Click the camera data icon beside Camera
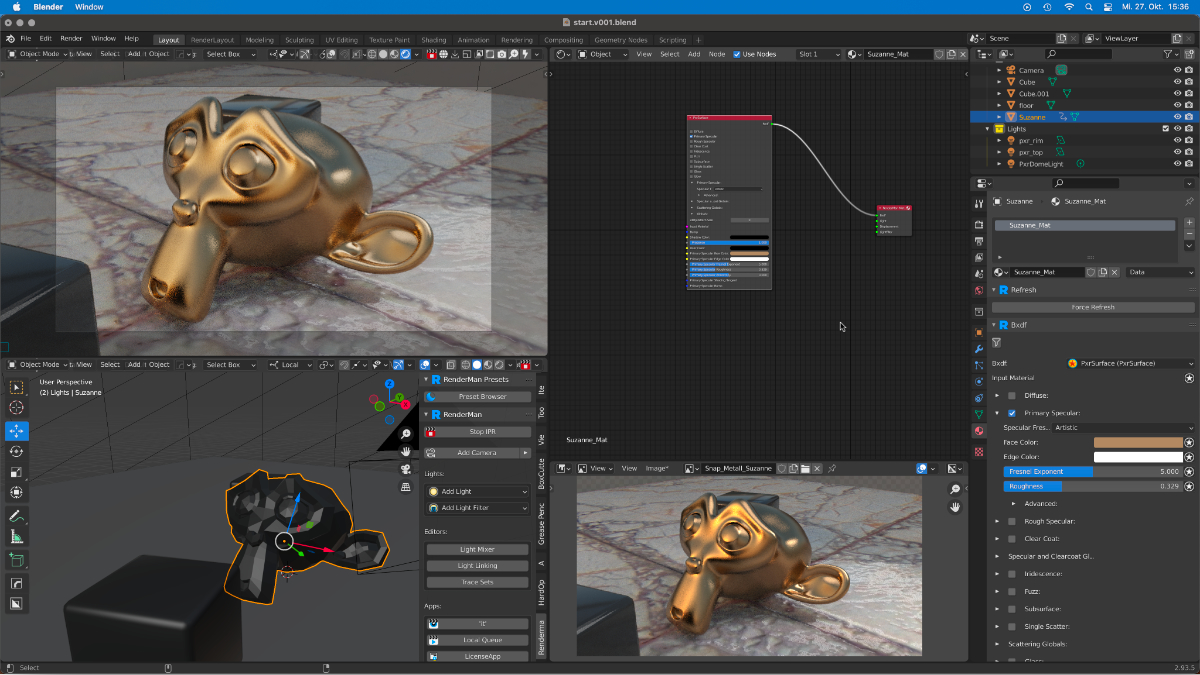1200x675 pixels. pyautogui.click(x=1062, y=70)
